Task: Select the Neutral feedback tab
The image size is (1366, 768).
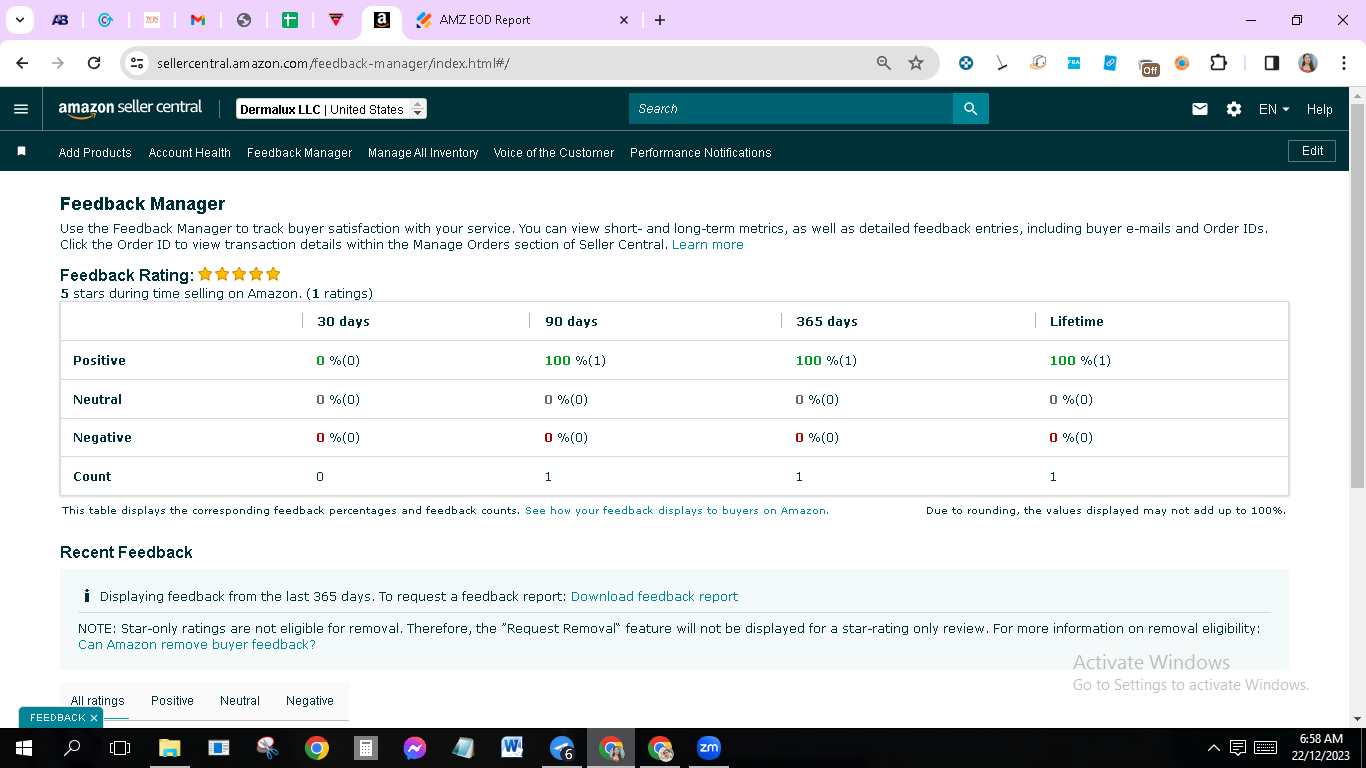Action: (x=240, y=701)
